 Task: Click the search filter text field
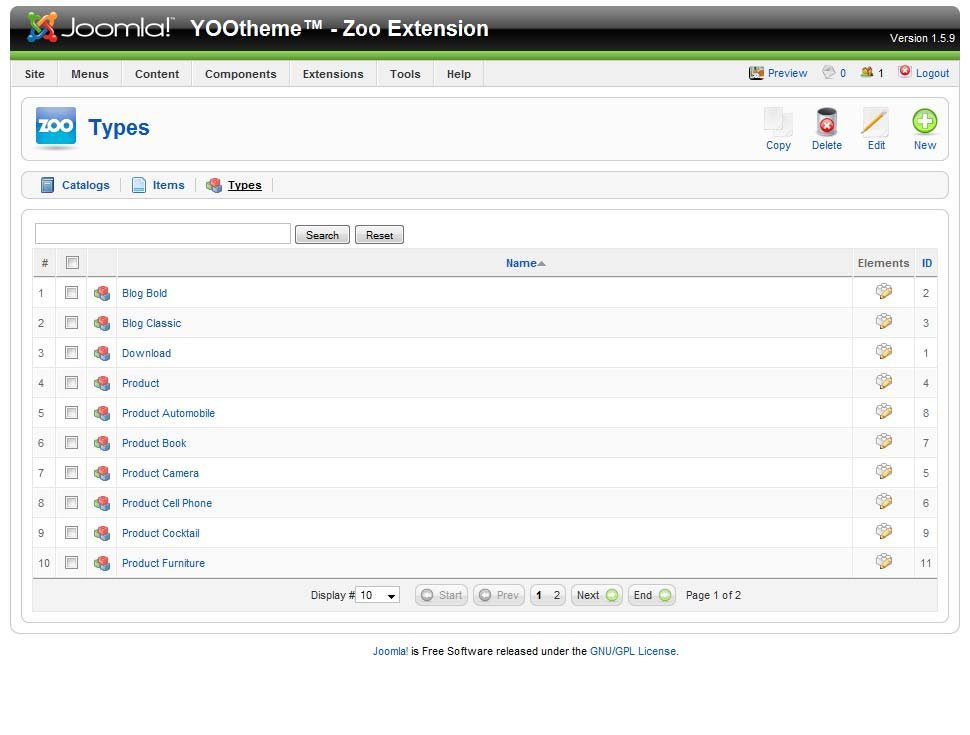tap(163, 234)
